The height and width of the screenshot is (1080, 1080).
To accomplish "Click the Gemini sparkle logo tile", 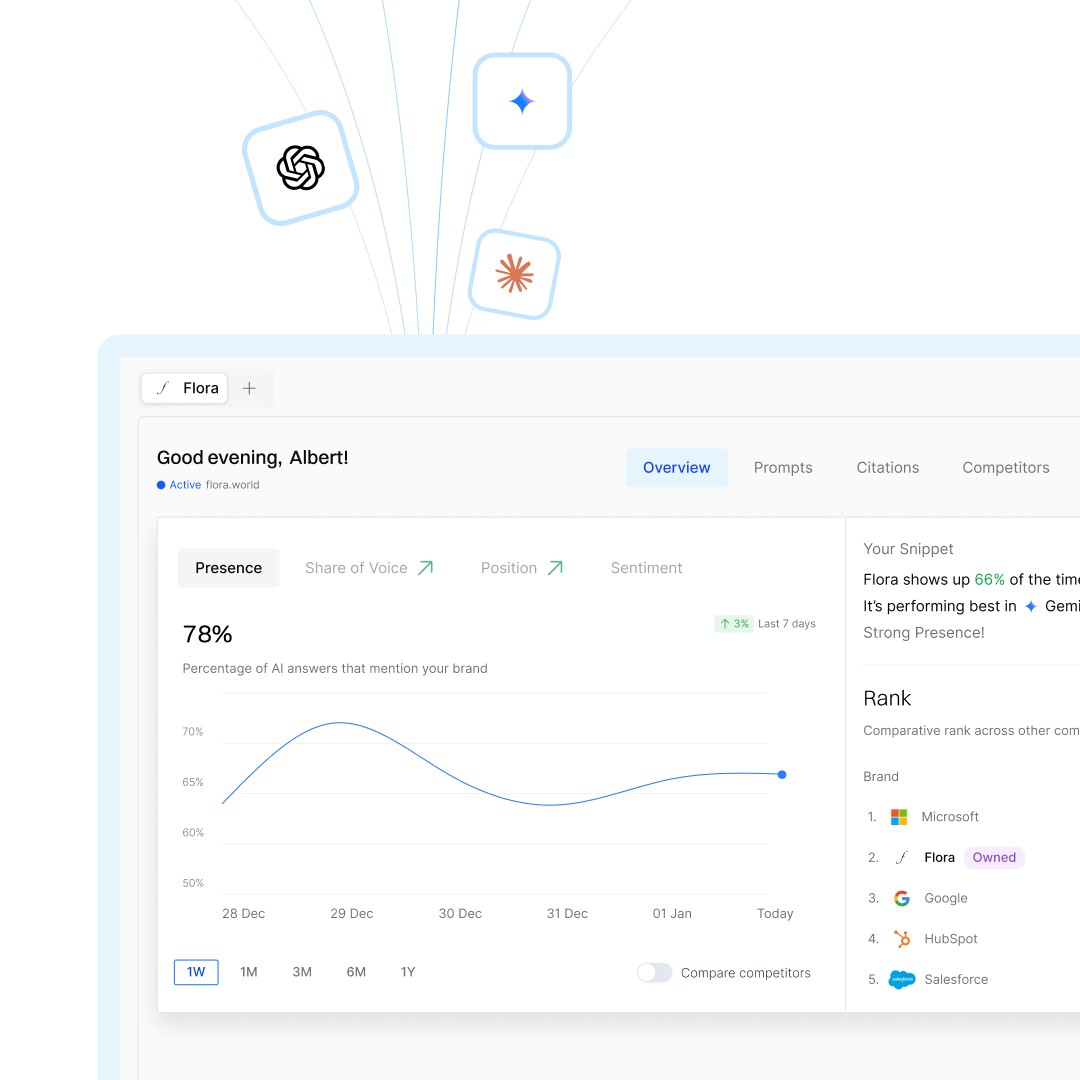I will 522,101.
